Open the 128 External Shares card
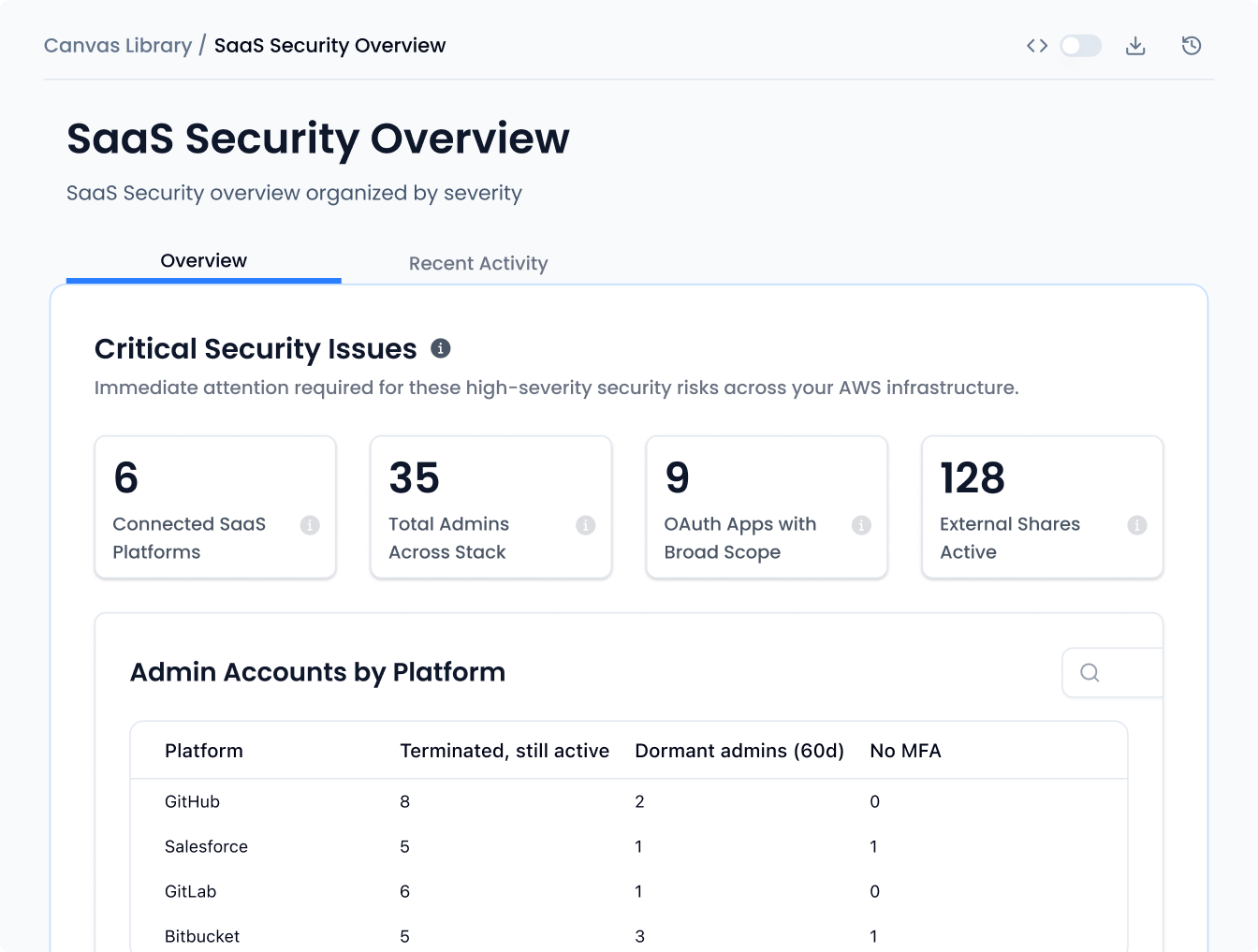Image resolution: width=1258 pixels, height=952 pixels. point(1042,506)
